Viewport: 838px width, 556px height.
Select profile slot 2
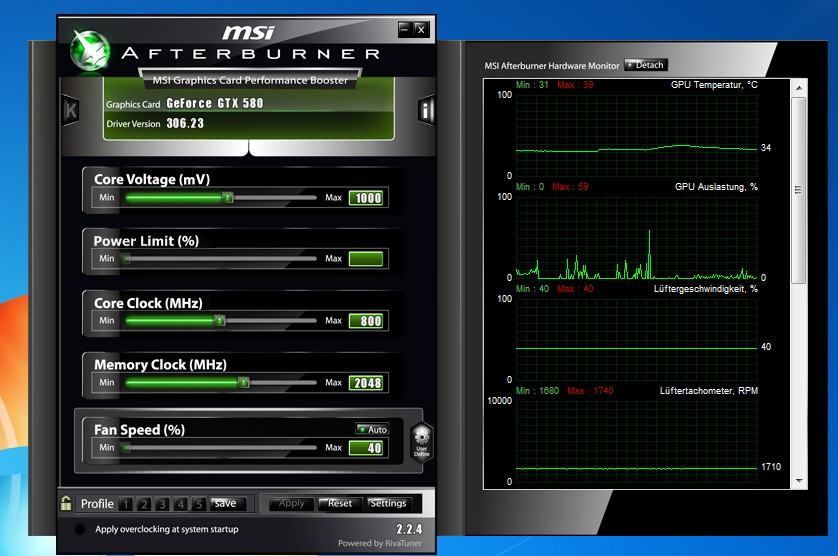point(144,504)
